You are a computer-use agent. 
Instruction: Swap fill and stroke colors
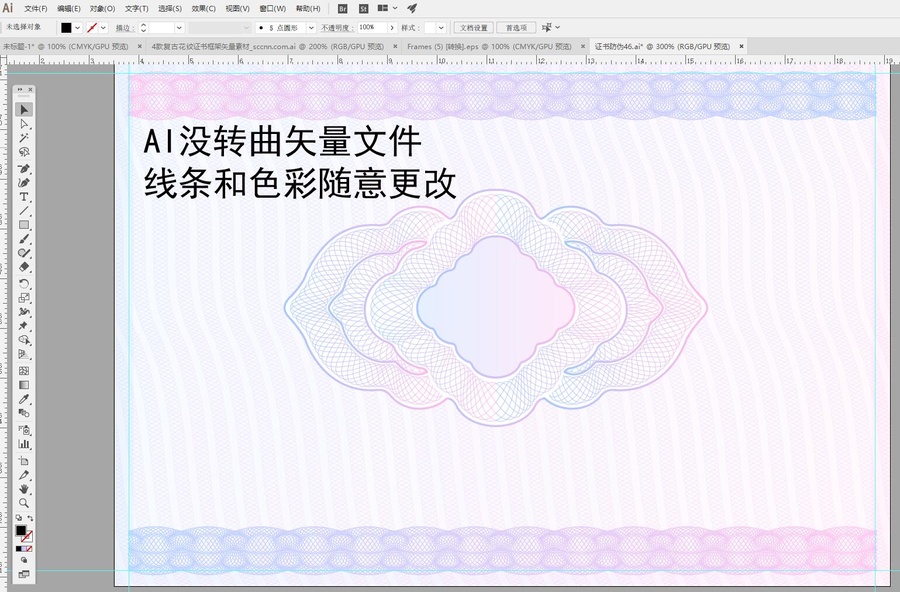click(30, 518)
